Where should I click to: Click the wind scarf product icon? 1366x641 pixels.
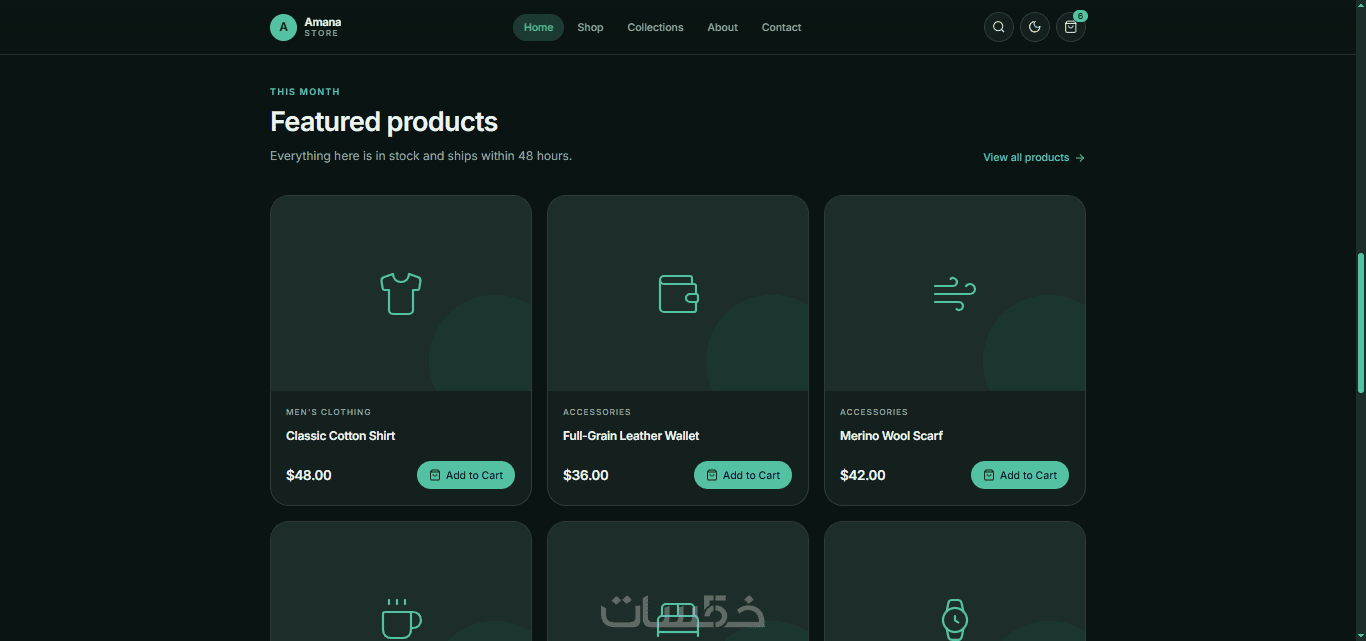(955, 293)
